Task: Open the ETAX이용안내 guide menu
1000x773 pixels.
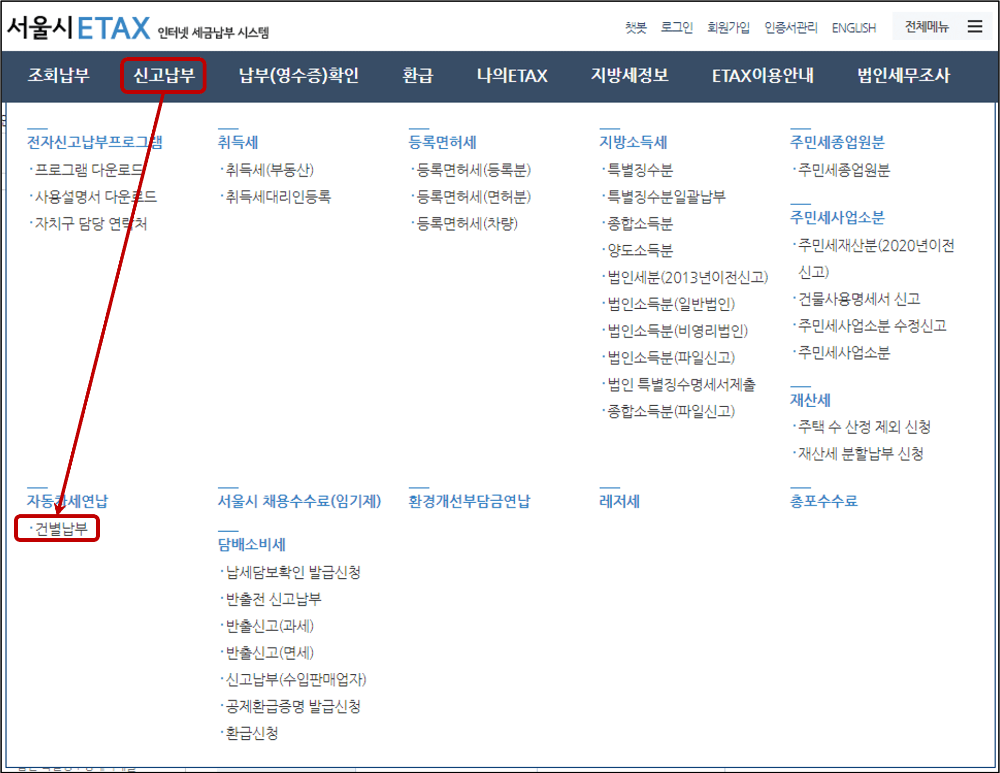Action: (763, 74)
